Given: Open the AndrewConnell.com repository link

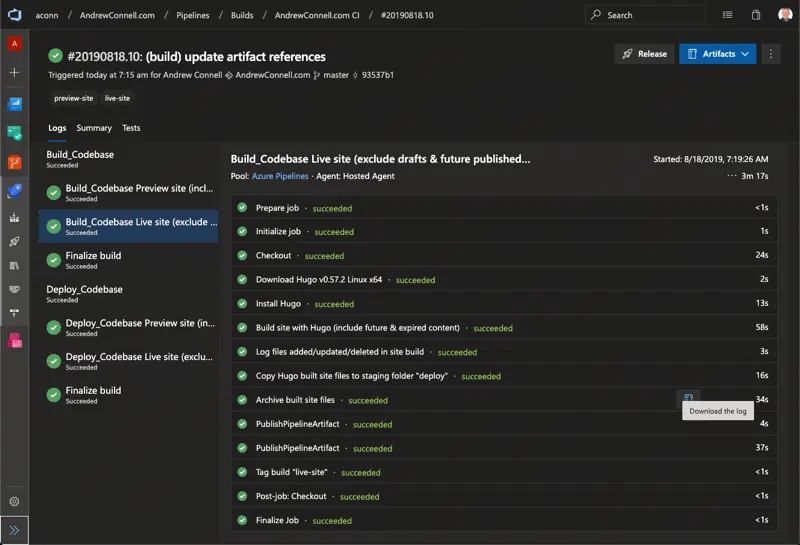Looking at the screenshot, I should coord(272,75).
